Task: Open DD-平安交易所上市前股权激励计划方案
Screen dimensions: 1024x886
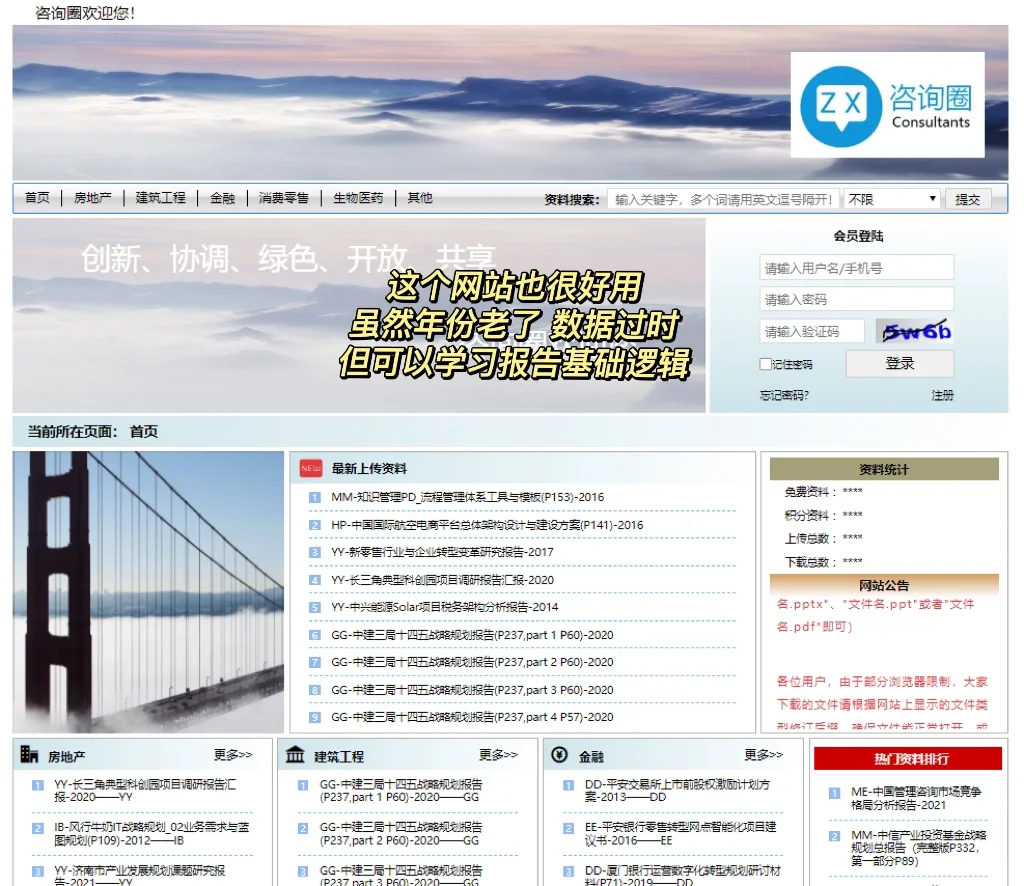Action: [677, 791]
